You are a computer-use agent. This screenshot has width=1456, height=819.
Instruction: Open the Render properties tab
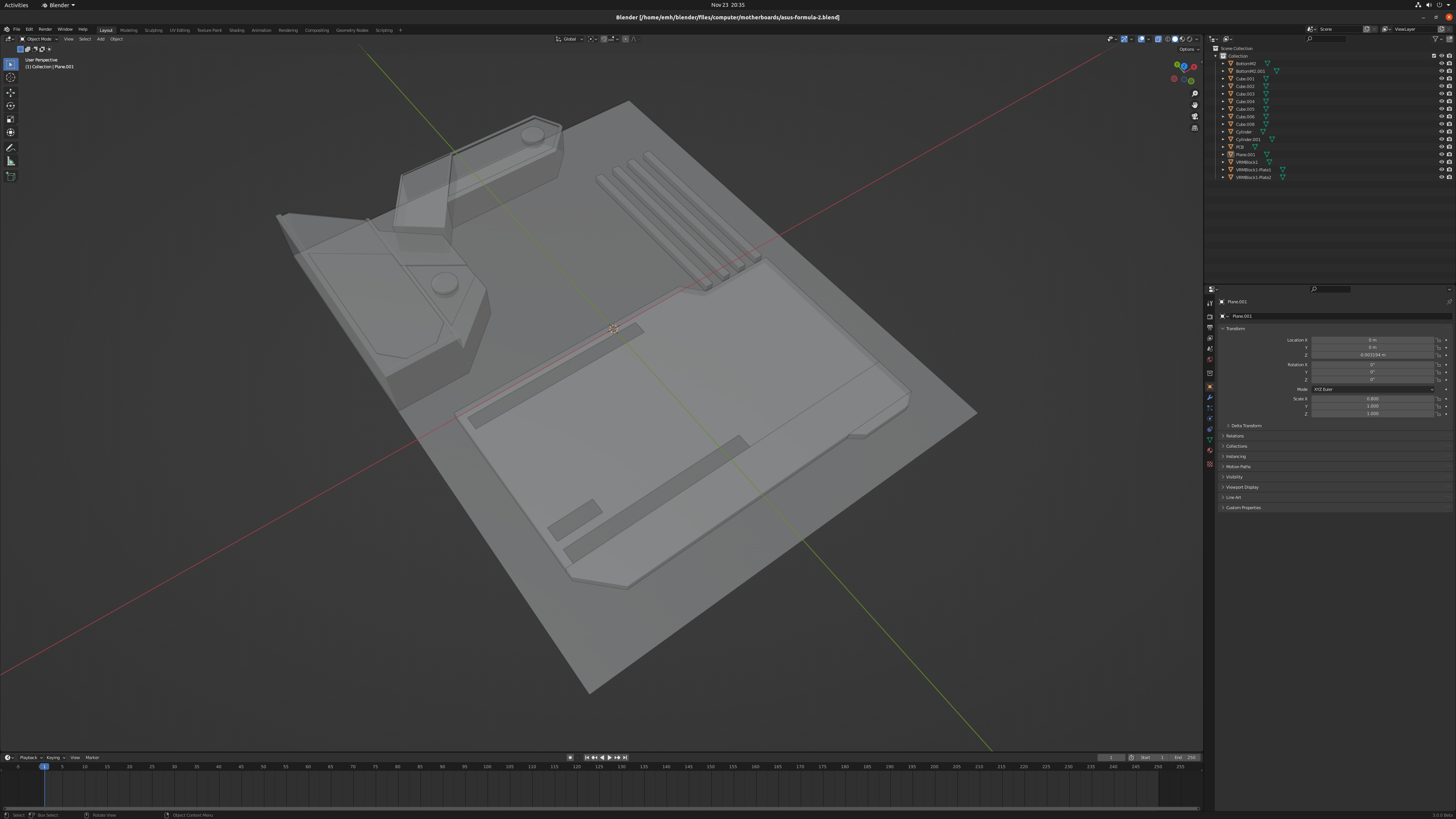pos(1210,317)
